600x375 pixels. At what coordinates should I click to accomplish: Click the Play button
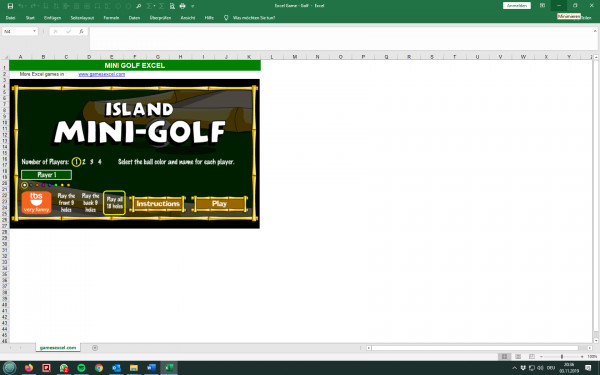219,204
